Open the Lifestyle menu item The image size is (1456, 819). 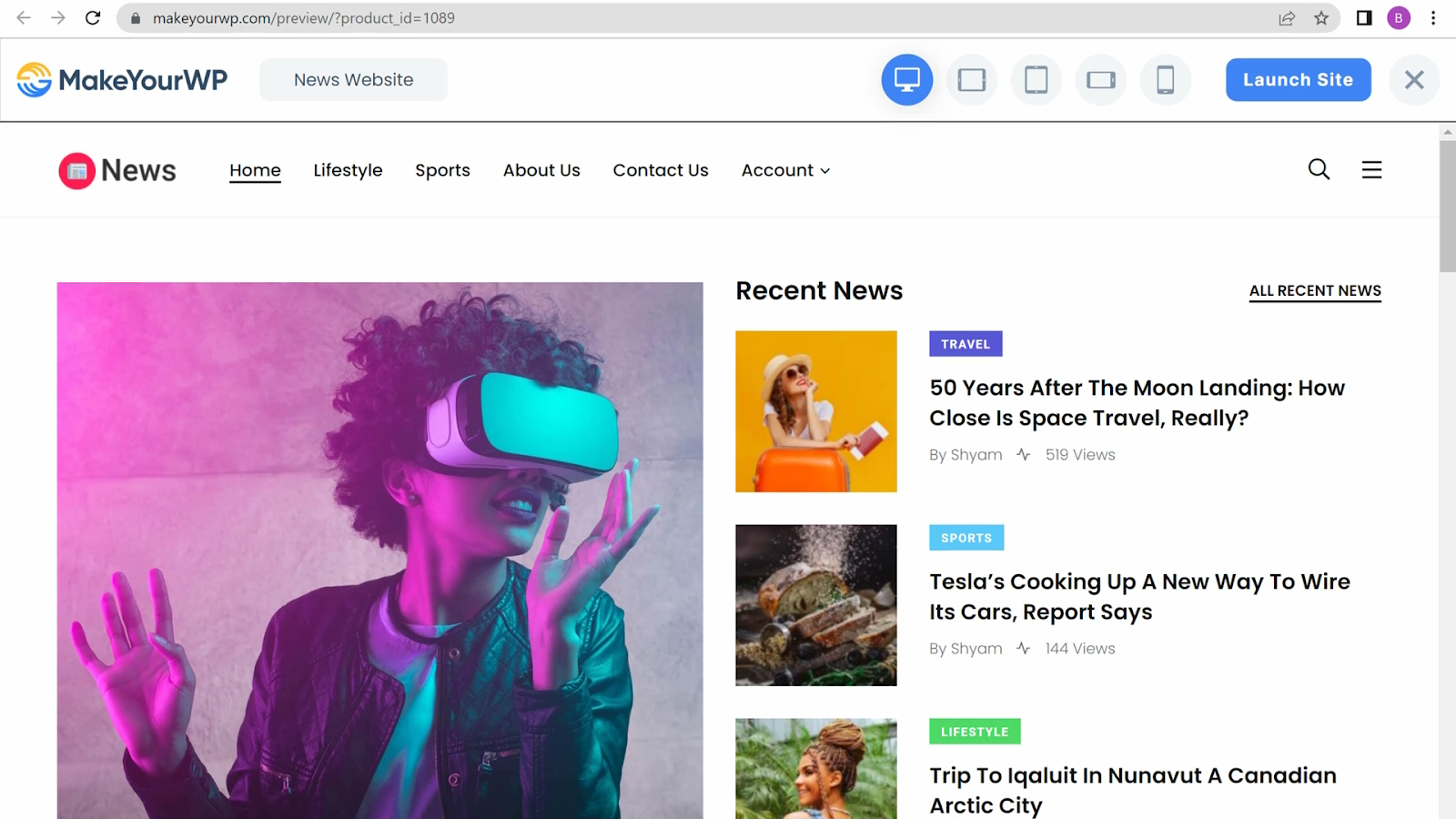tap(348, 170)
